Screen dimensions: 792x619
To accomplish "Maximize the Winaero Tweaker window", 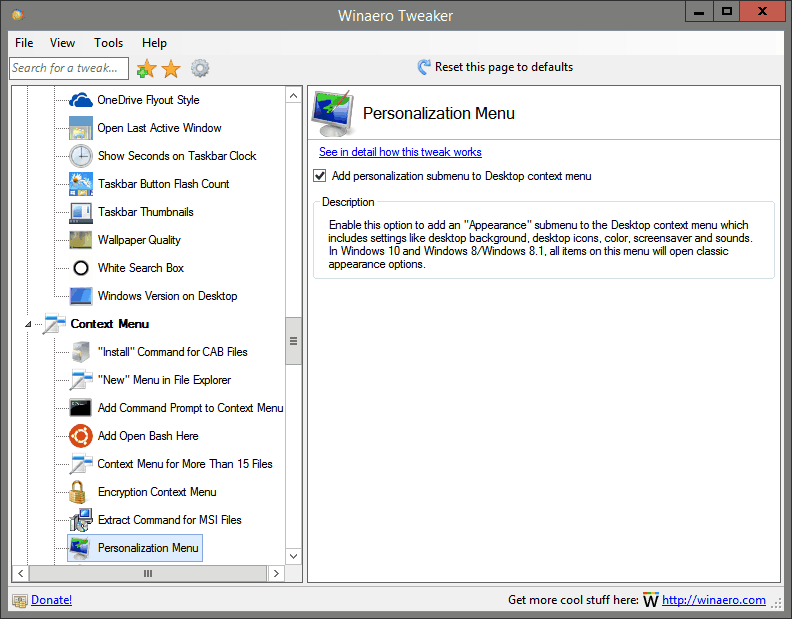I will tap(726, 11).
